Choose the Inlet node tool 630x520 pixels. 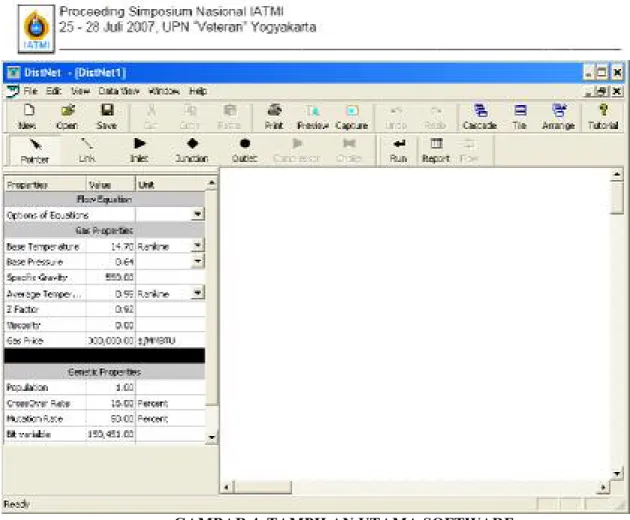coord(139,151)
